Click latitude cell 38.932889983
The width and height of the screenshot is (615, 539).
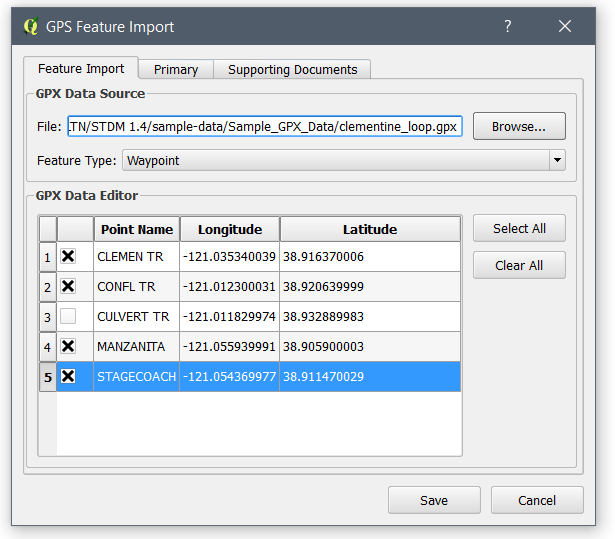[x=370, y=316]
